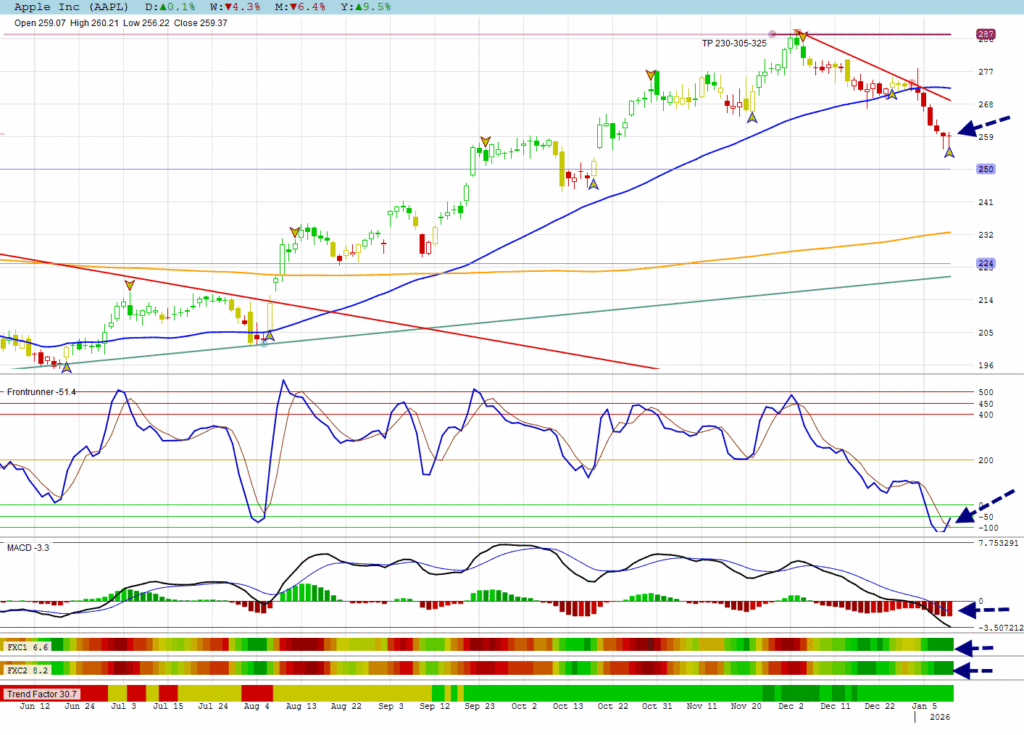The image size is (1024, 735).
Task: Click the FXC1 6.6 indicator label
Action: tap(26, 647)
